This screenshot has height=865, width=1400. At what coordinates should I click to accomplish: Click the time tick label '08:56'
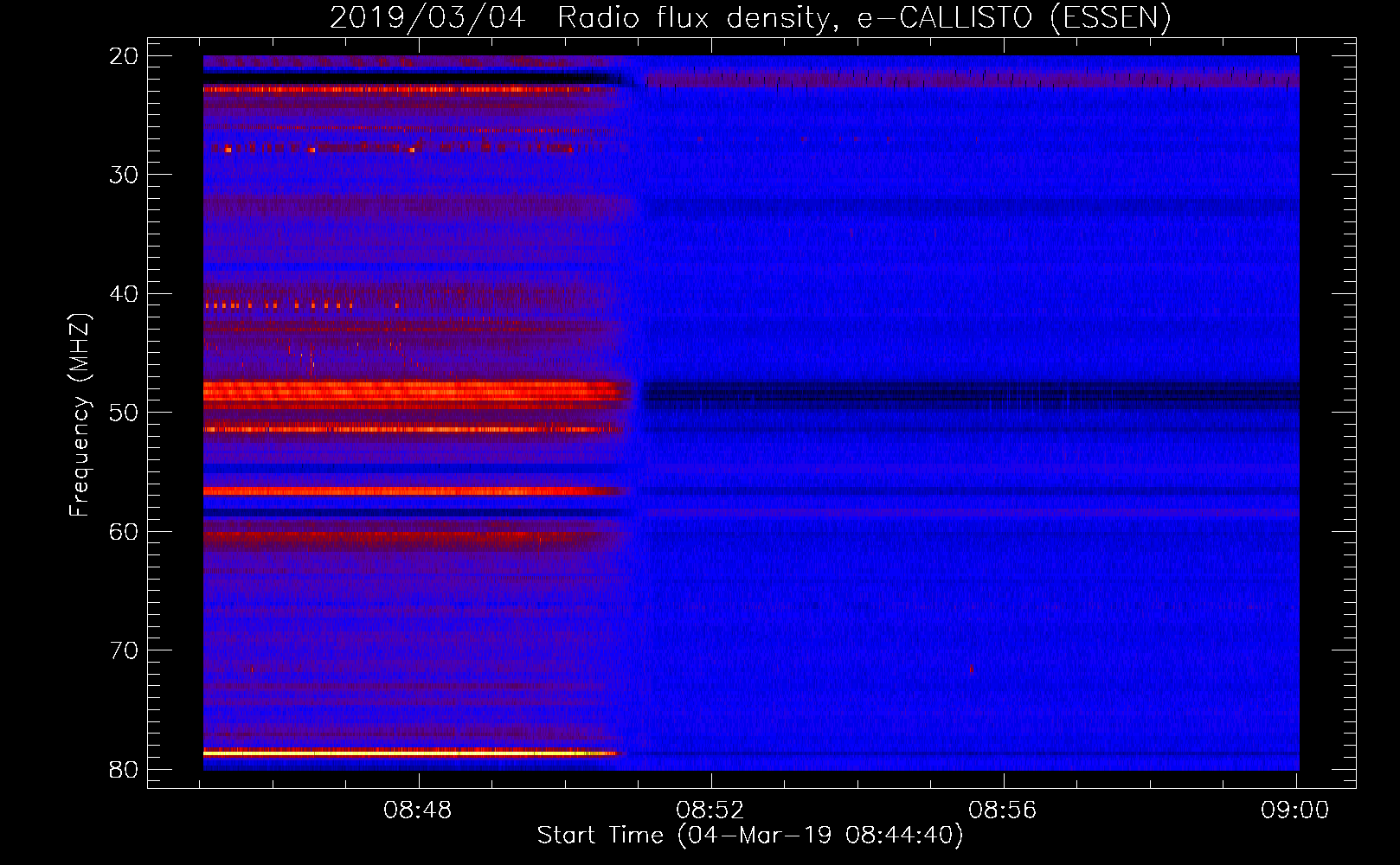pos(1003,811)
